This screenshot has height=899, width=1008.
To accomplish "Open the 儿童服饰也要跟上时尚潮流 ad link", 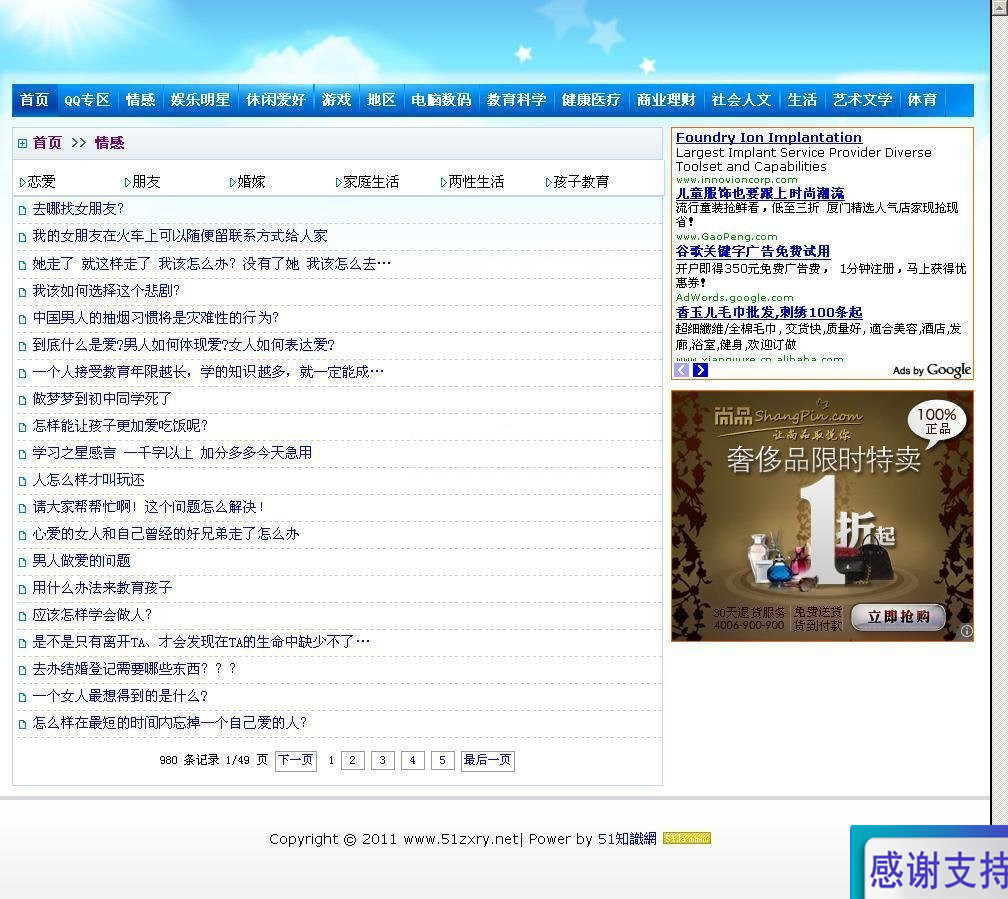I will [760, 193].
